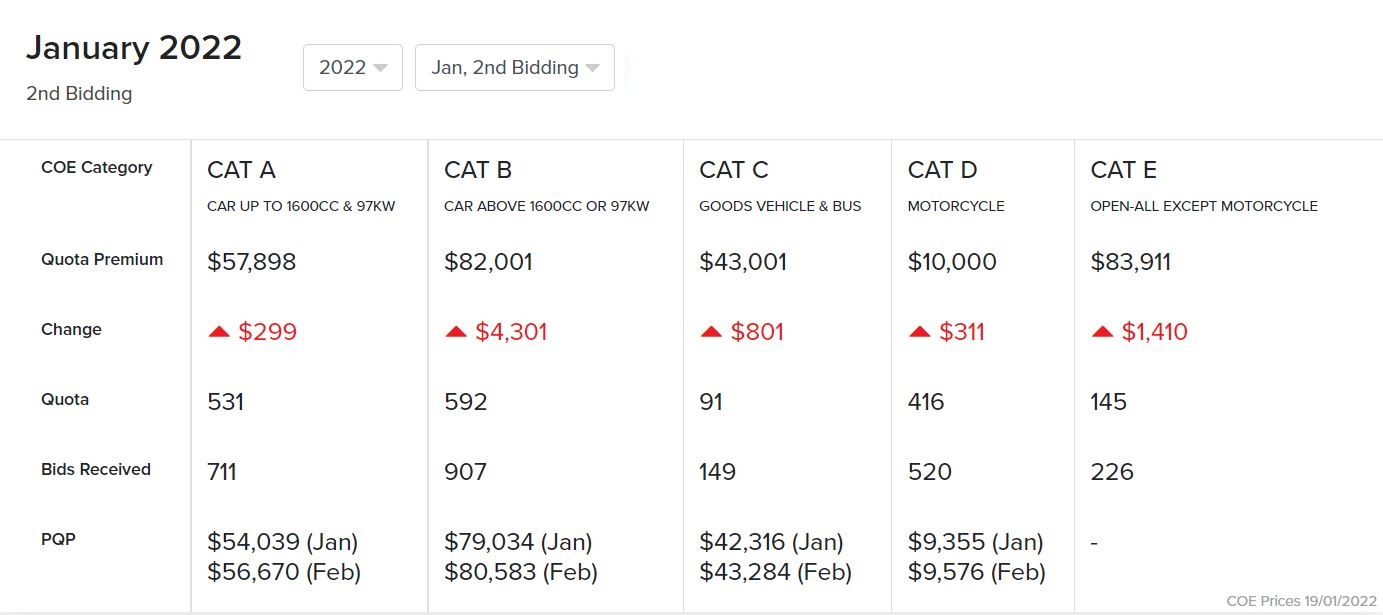Image resolution: width=1383 pixels, height=615 pixels.
Task: Click the 2nd Bidding subtitle text
Action: click(x=78, y=93)
